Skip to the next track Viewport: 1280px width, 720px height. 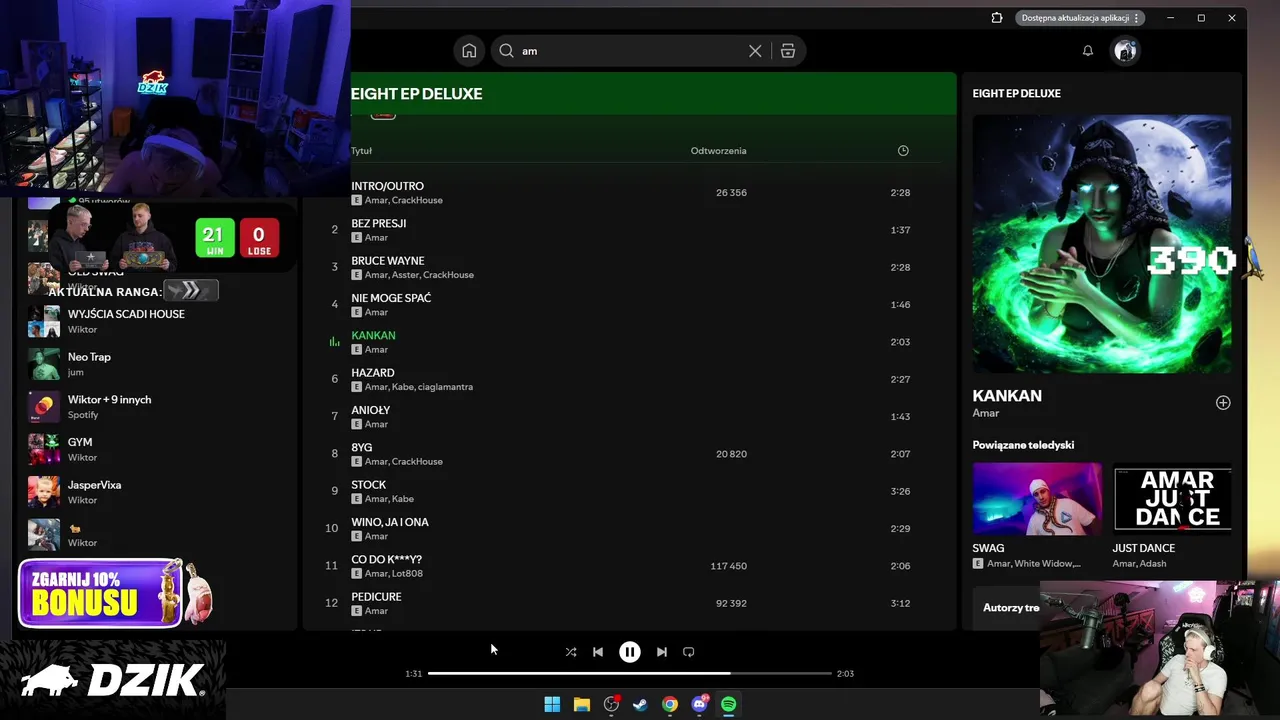pyautogui.click(x=662, y=652)
